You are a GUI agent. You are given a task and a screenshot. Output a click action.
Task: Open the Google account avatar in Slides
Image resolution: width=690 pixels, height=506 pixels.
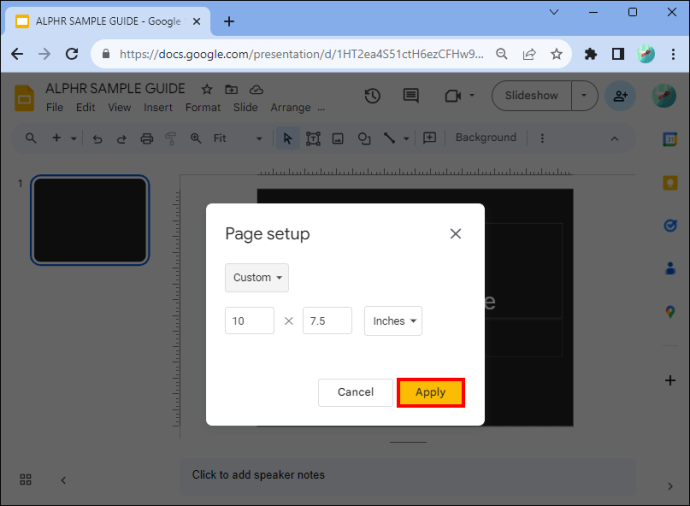click(x=664, y=95)
